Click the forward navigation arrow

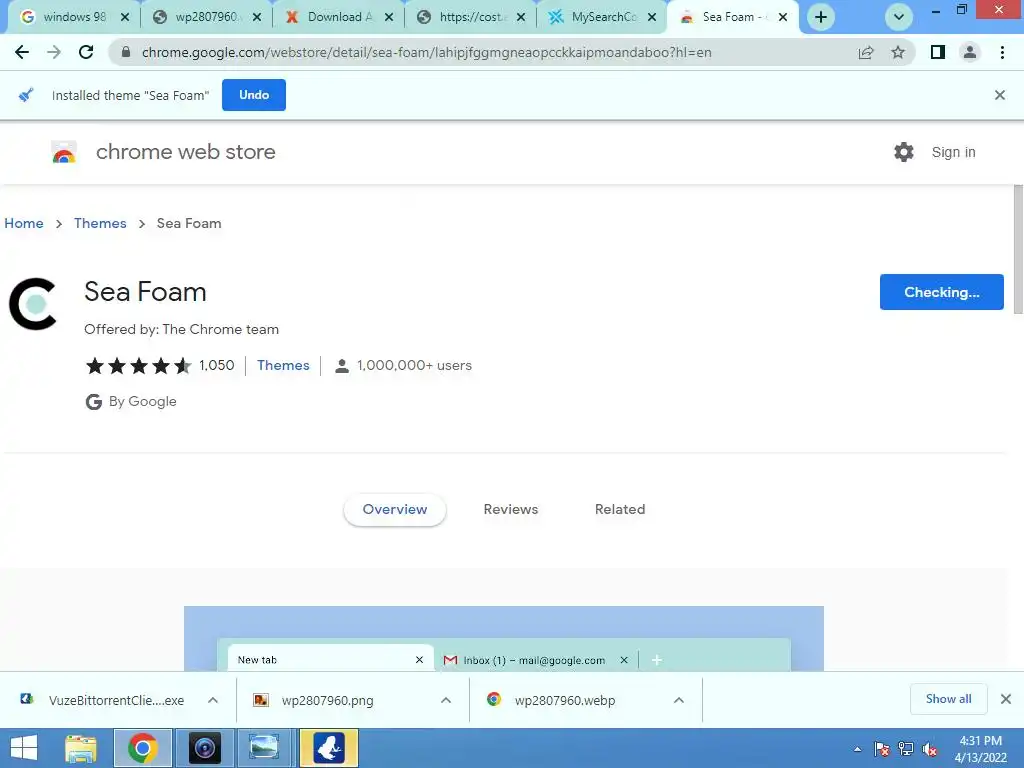tap(54, 52)
